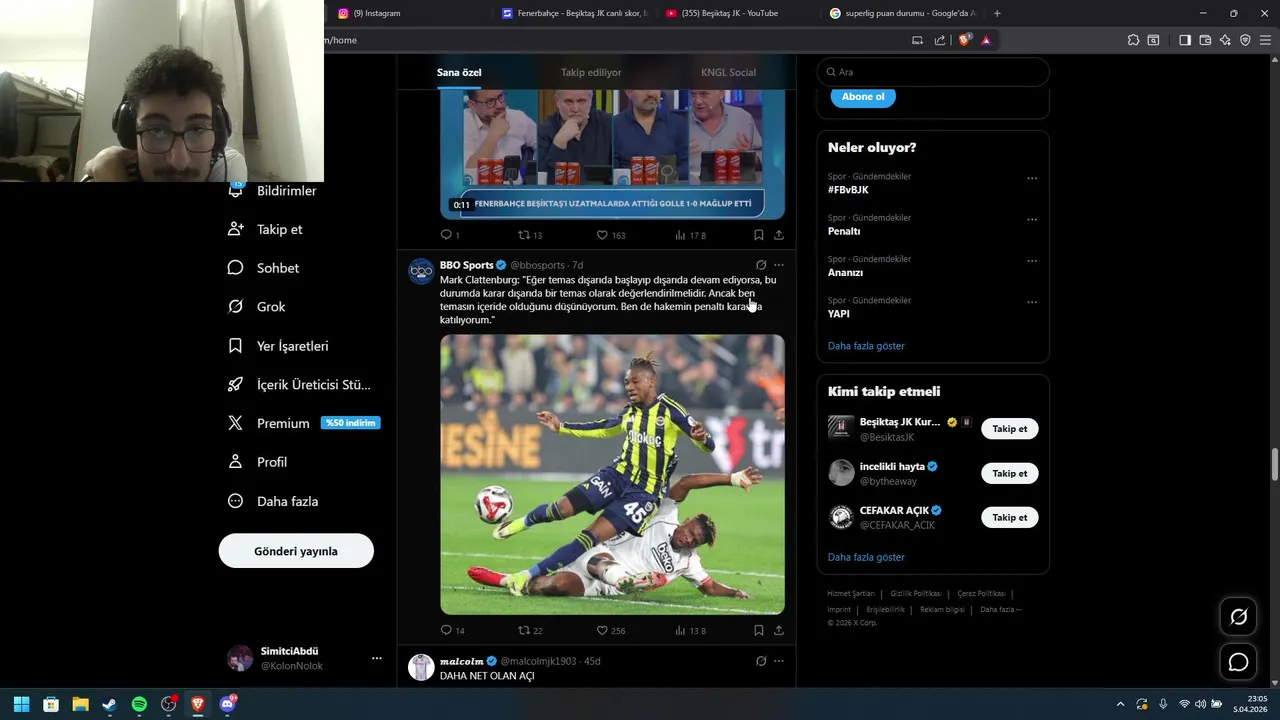Show hidden system tray icons
The image size is (1280, 720).
1120,704
